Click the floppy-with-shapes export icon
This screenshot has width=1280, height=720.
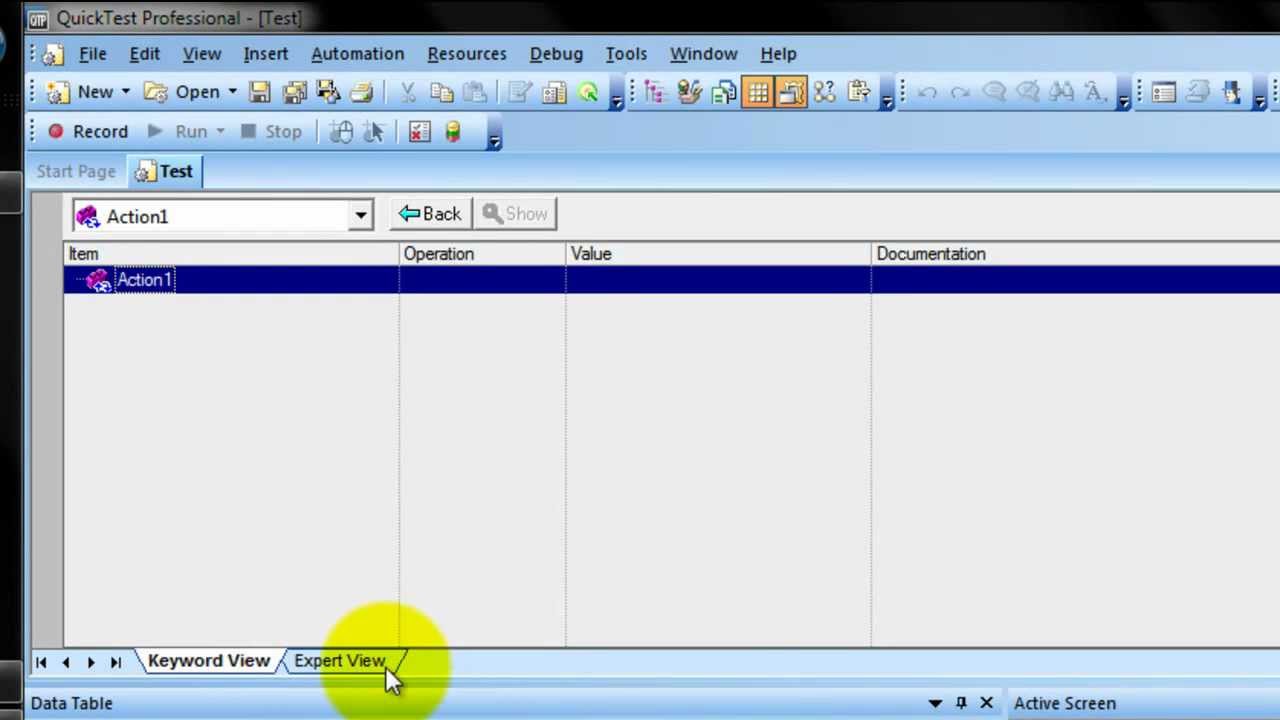click(328, 92)
